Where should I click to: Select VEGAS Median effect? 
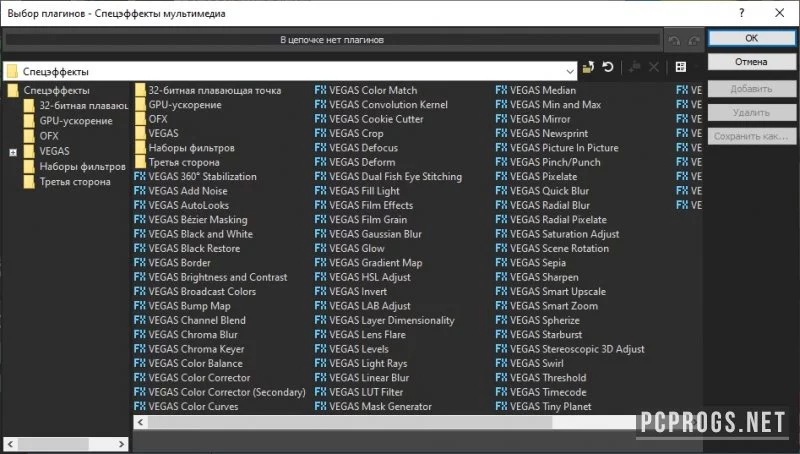point(536,90)
